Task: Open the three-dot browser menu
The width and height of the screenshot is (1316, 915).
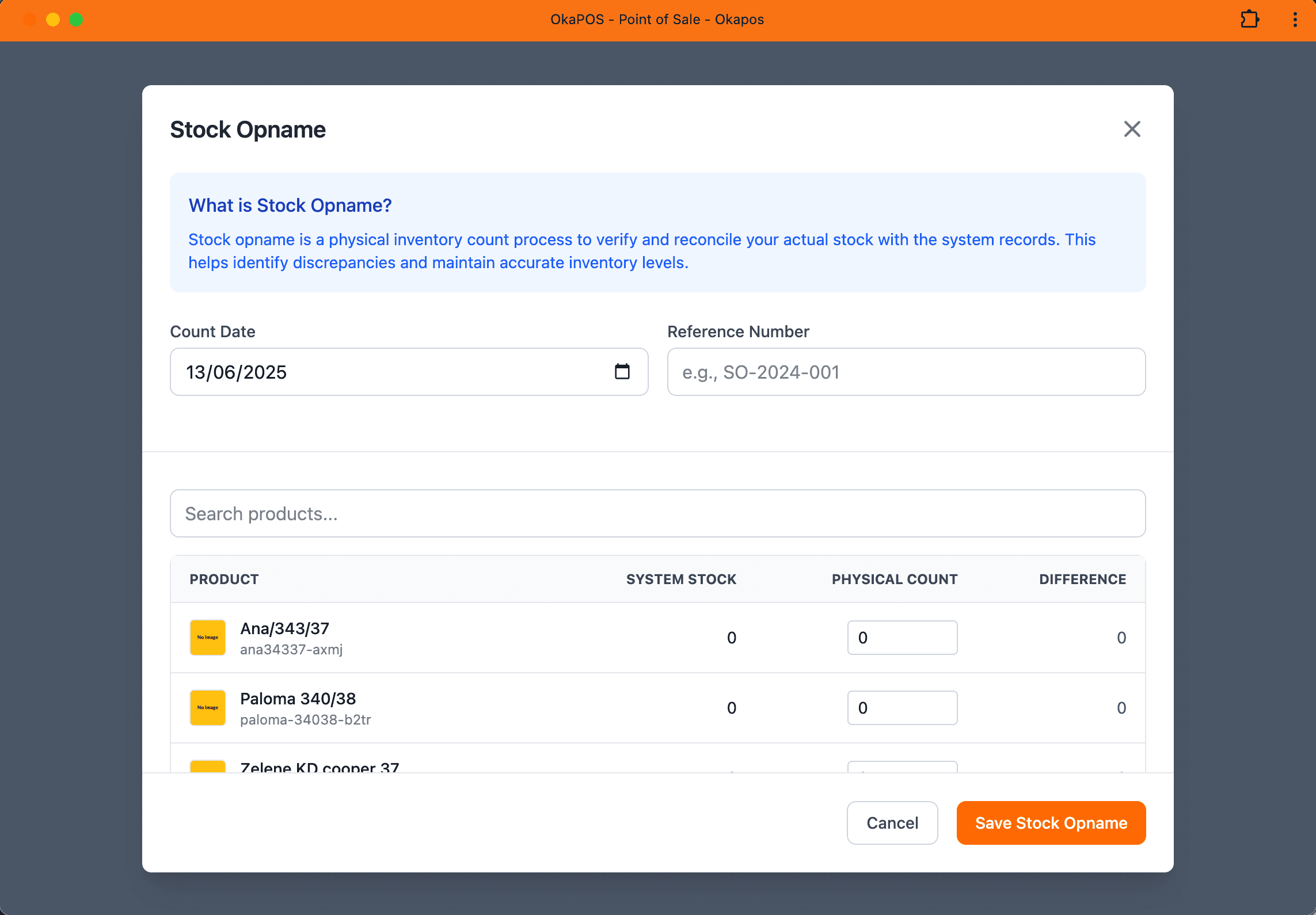Action: tap(1295, 19)
